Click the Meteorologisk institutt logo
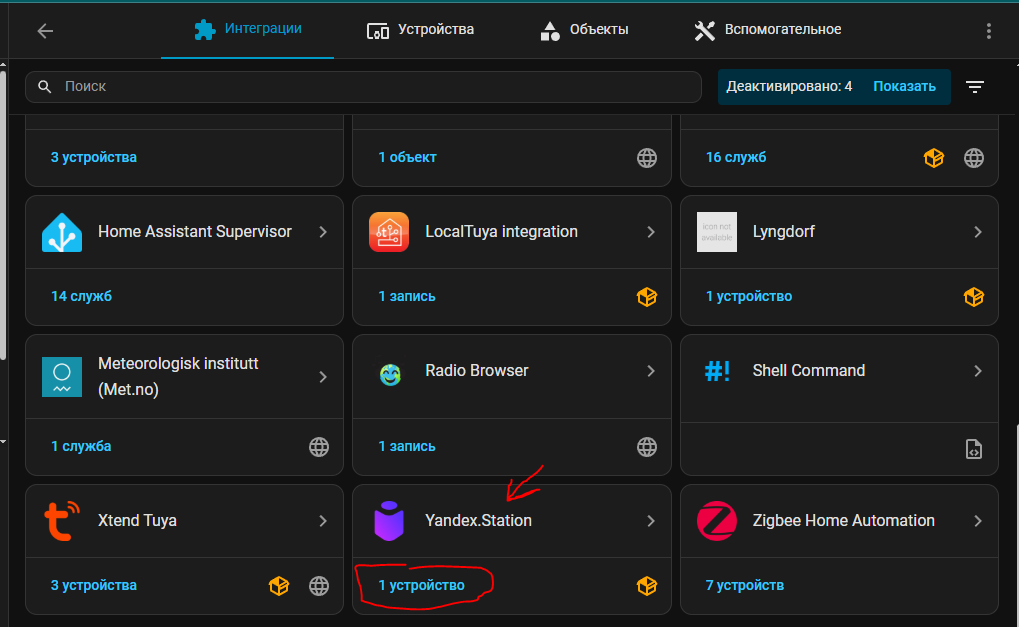The width and height of the screenshot is (1019, 627). [62, 377]
